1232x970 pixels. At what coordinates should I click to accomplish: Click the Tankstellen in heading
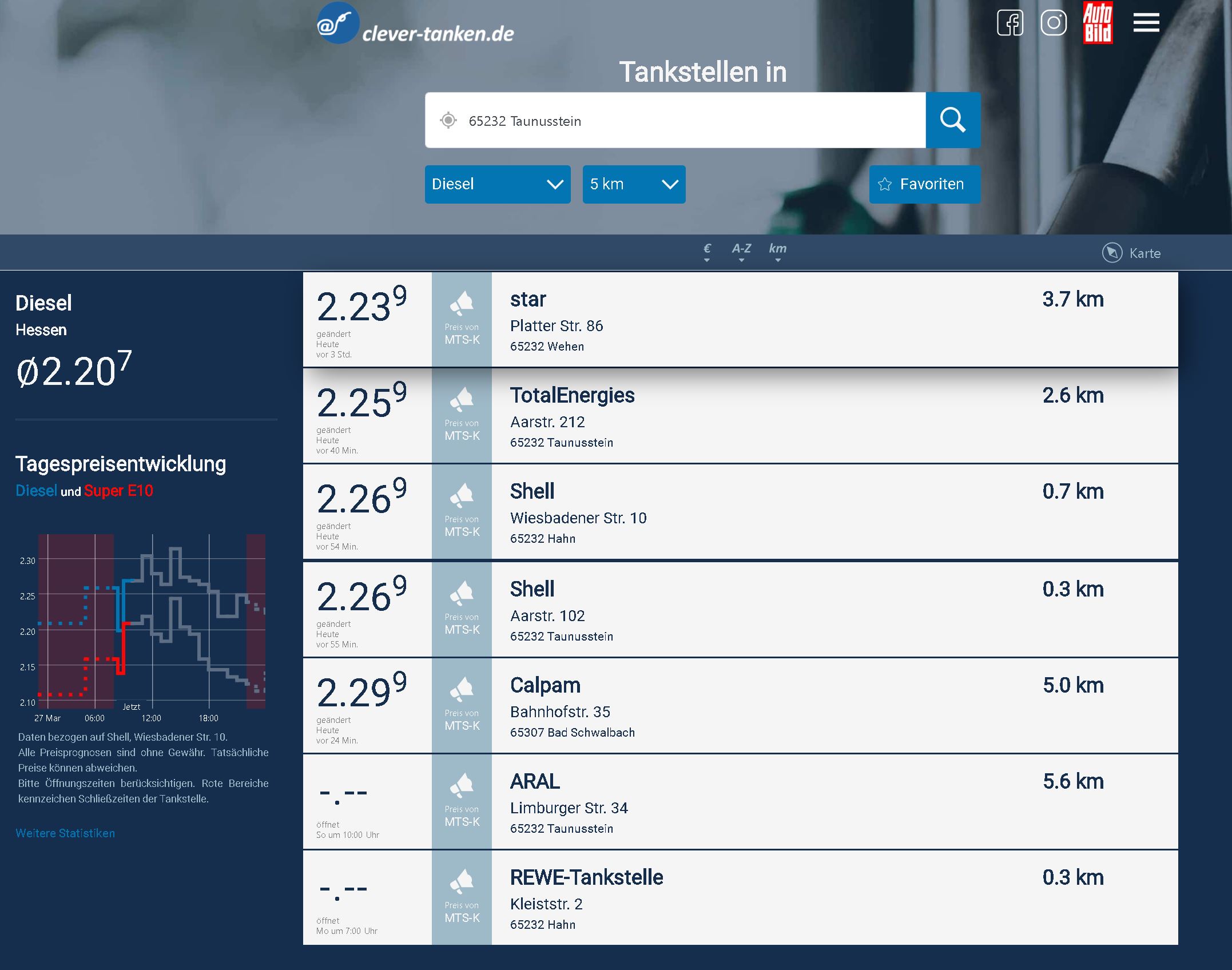(x=702, y=72)
